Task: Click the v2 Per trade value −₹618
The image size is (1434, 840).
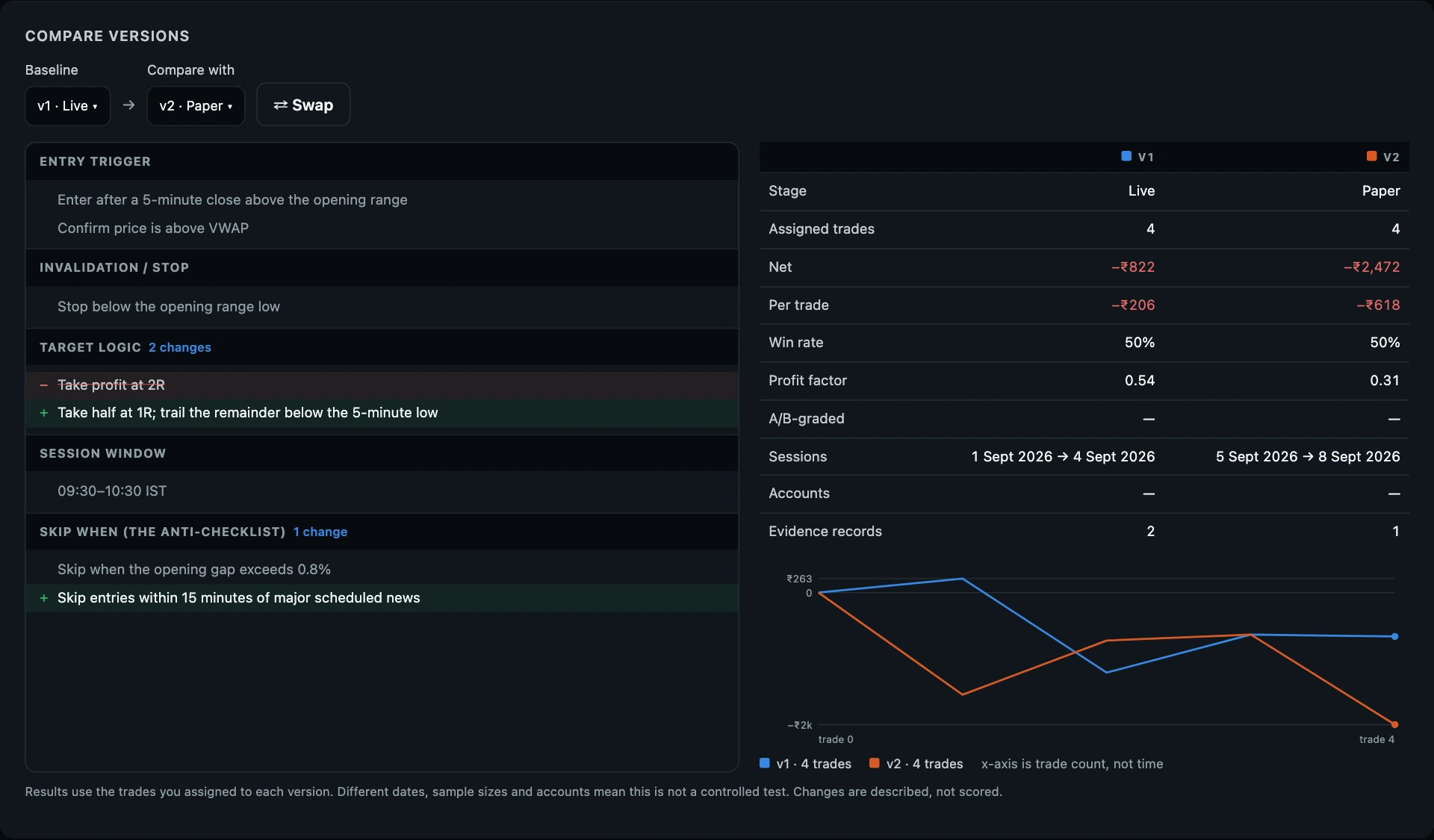Action: [x=1378, y=305]
